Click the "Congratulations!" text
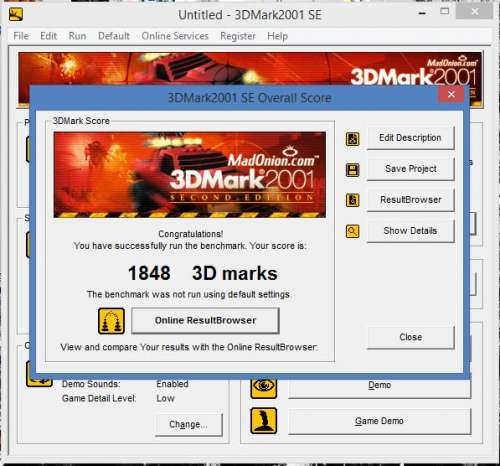 click(x=191, y=234)
